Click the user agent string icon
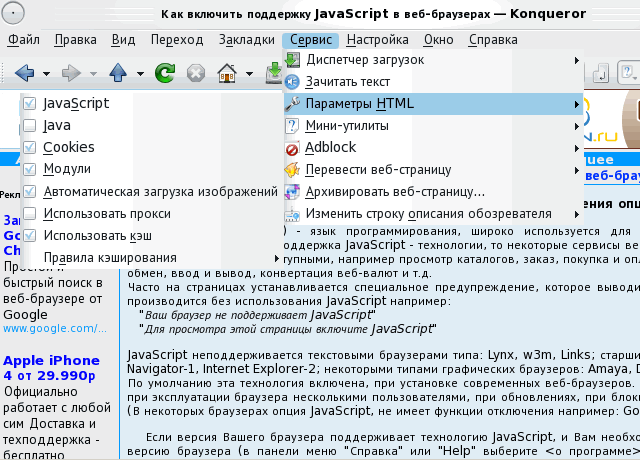Screen dimensions: 640x460 292,214
